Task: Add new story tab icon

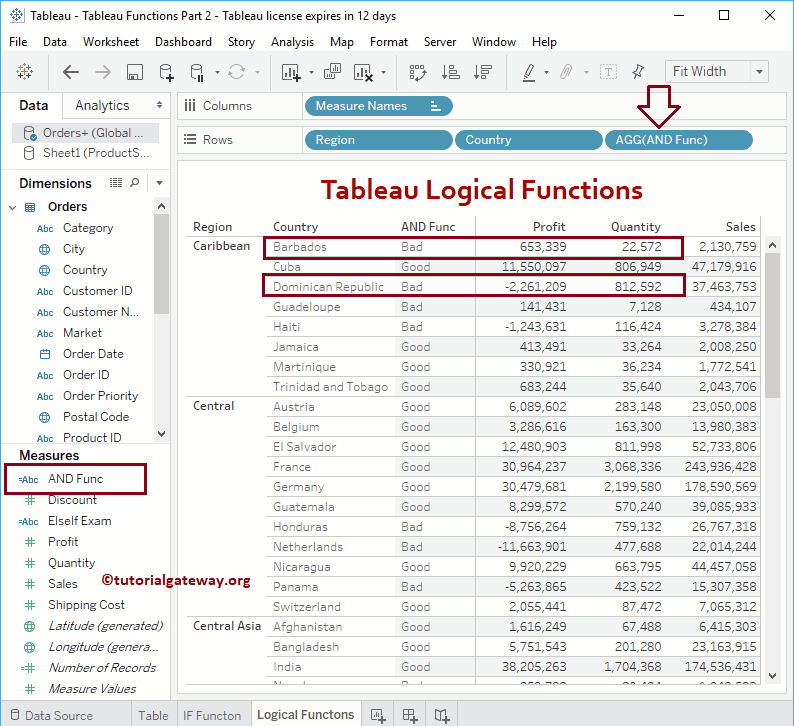Action: [x=442, y=715]
